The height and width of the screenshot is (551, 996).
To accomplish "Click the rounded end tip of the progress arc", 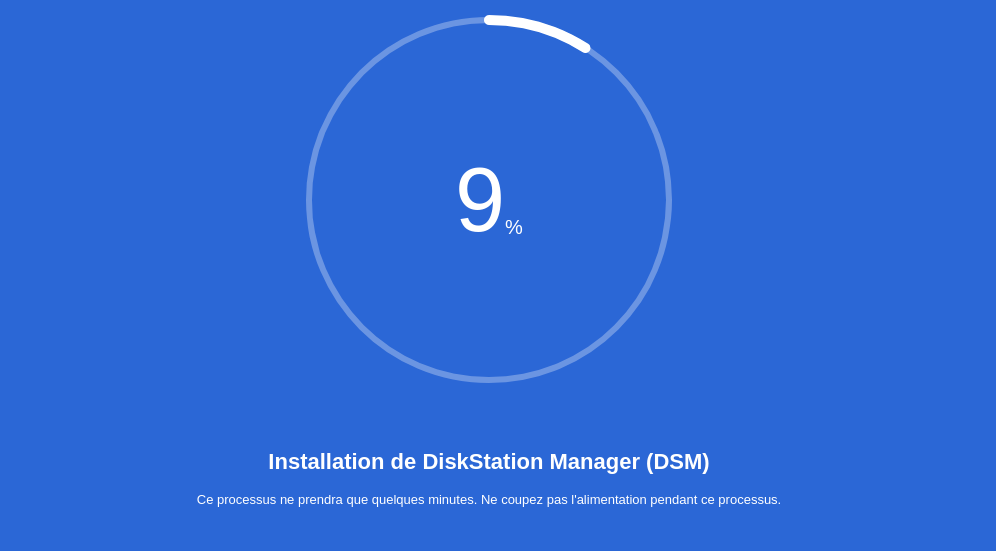I will [584, 47].
